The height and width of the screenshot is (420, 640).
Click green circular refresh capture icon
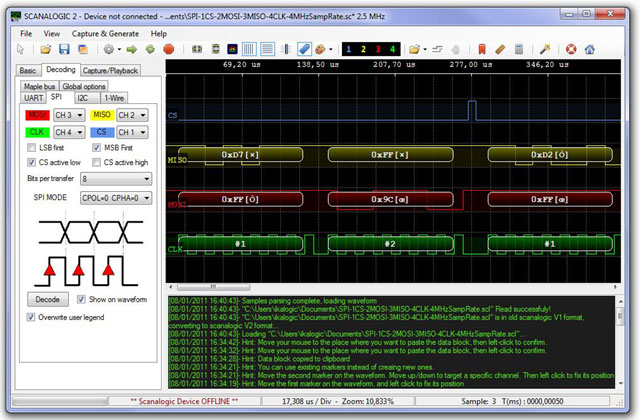[150, 49]
